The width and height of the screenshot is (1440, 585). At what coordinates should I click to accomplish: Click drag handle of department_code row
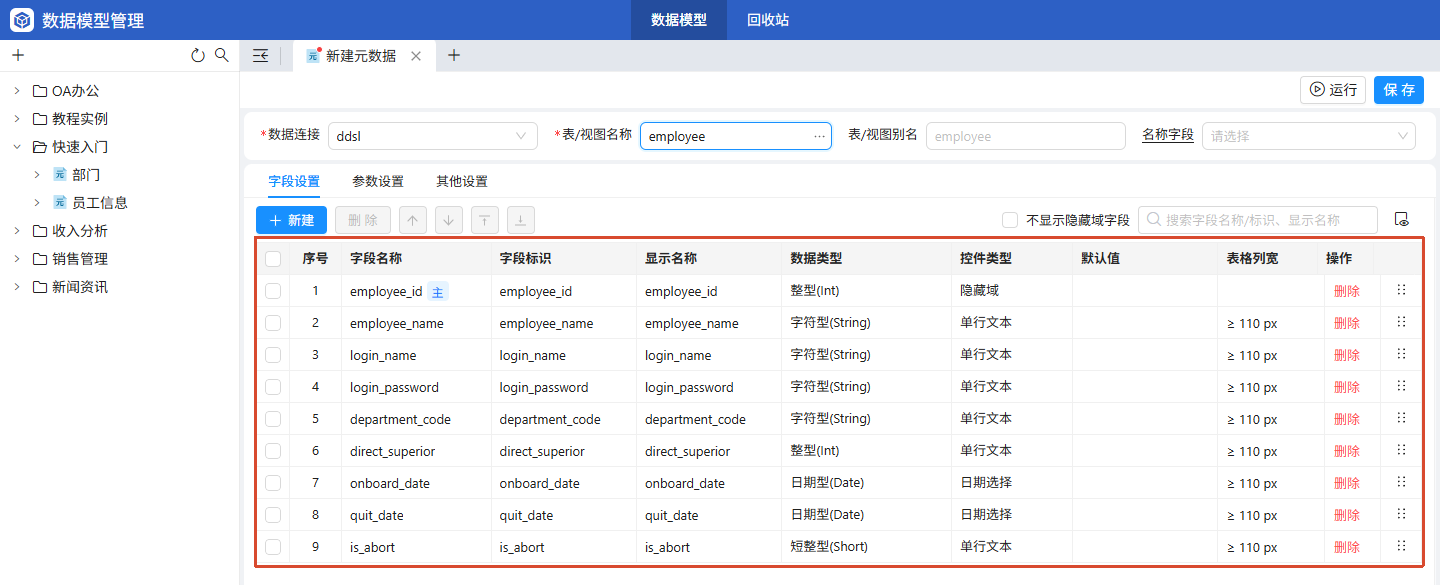pos(1401,418)
